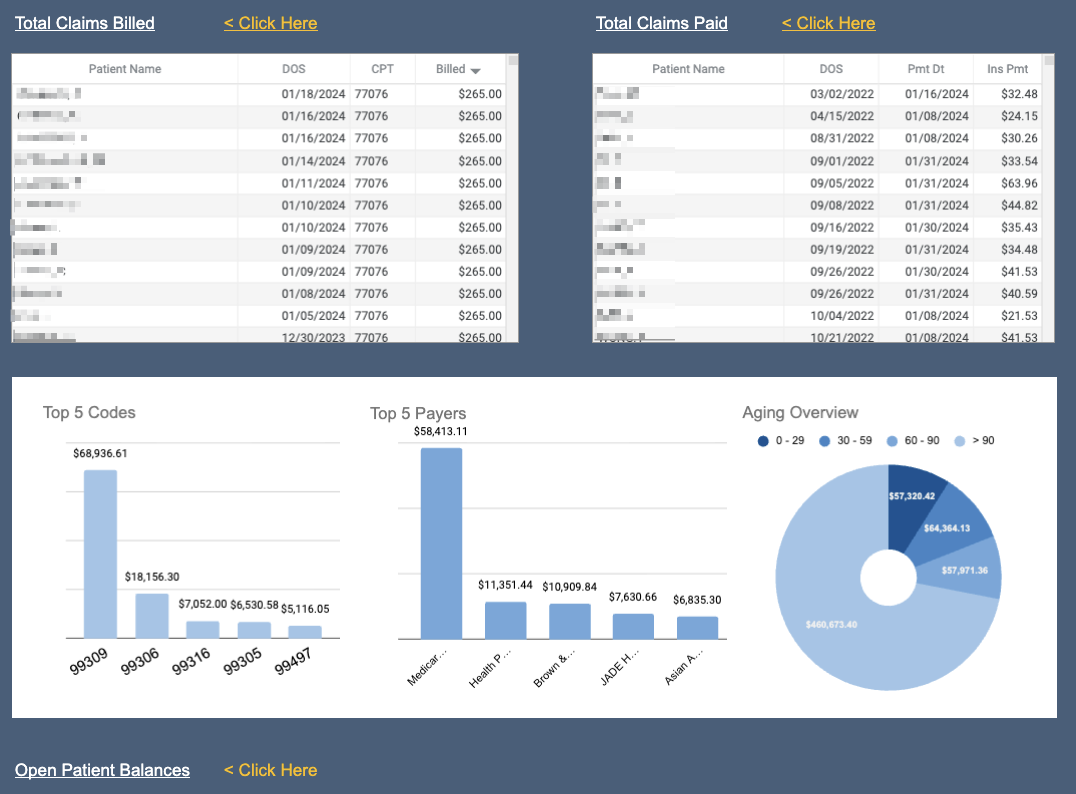Select the 0 - 29 aging legend swatch
The height and width of the screenshot is (794, 1076).
click(763, 441)
